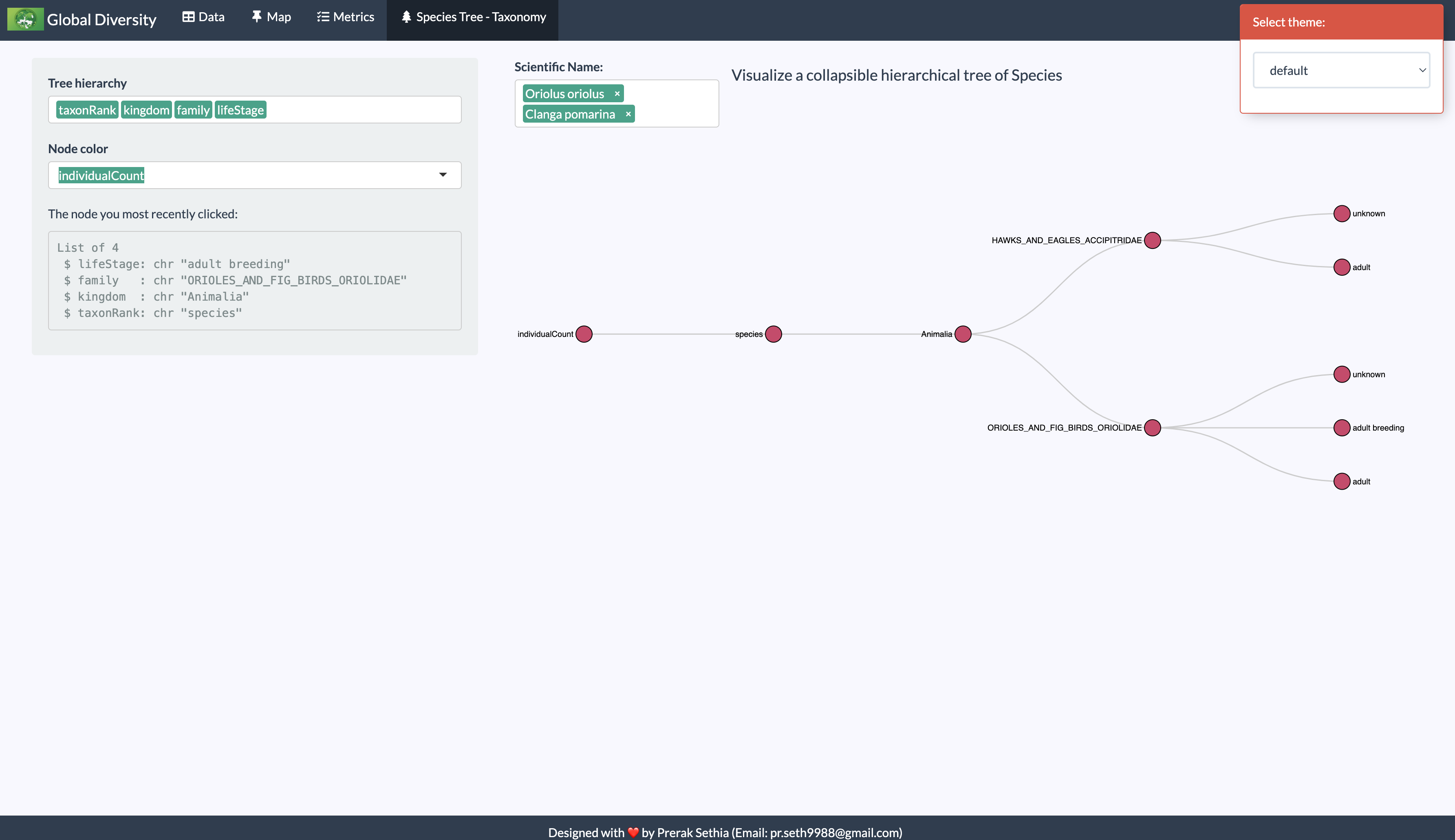Switch to the Map tab

click(x=271, y=16)
